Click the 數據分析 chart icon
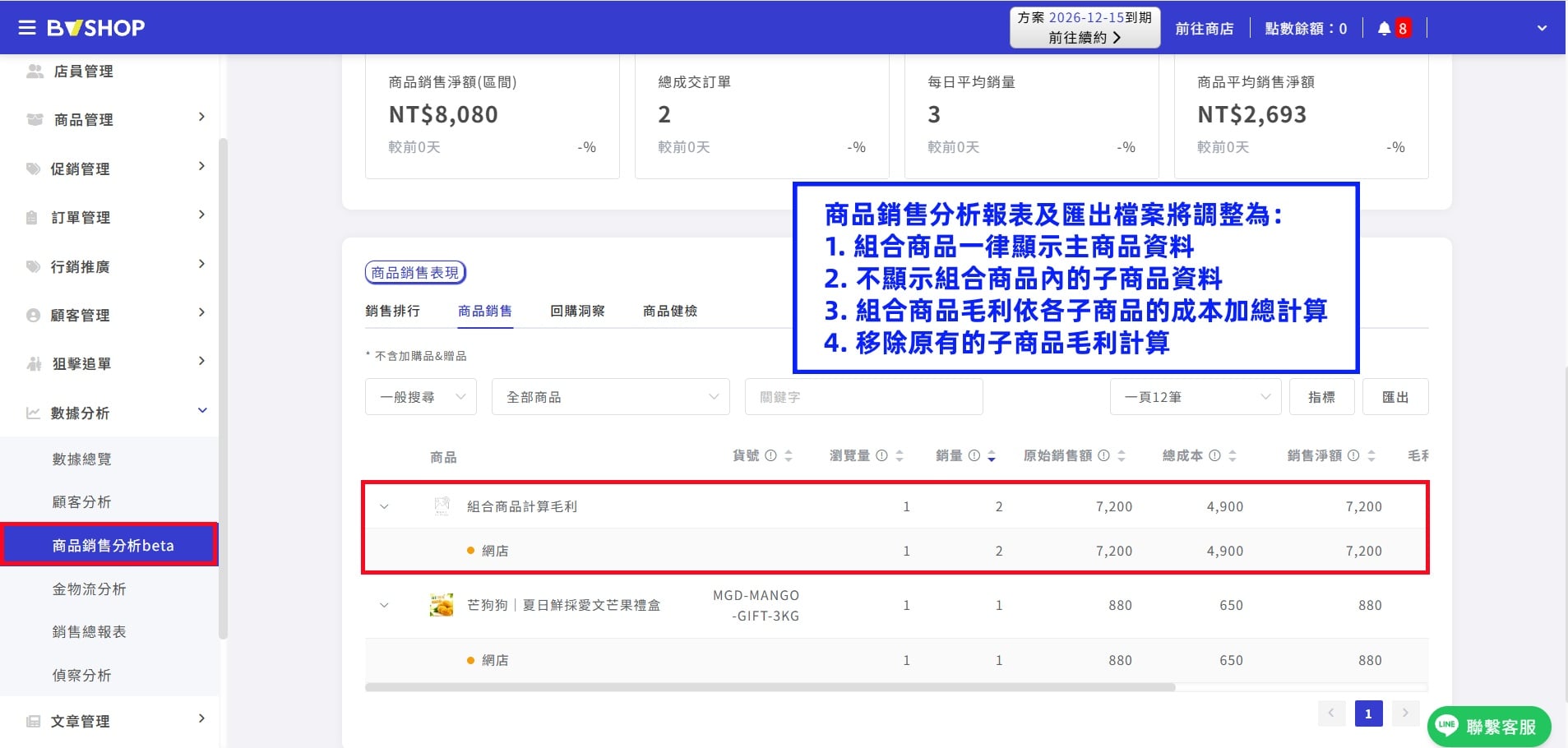Screen dimensions: 1568x748 [33, 413]
